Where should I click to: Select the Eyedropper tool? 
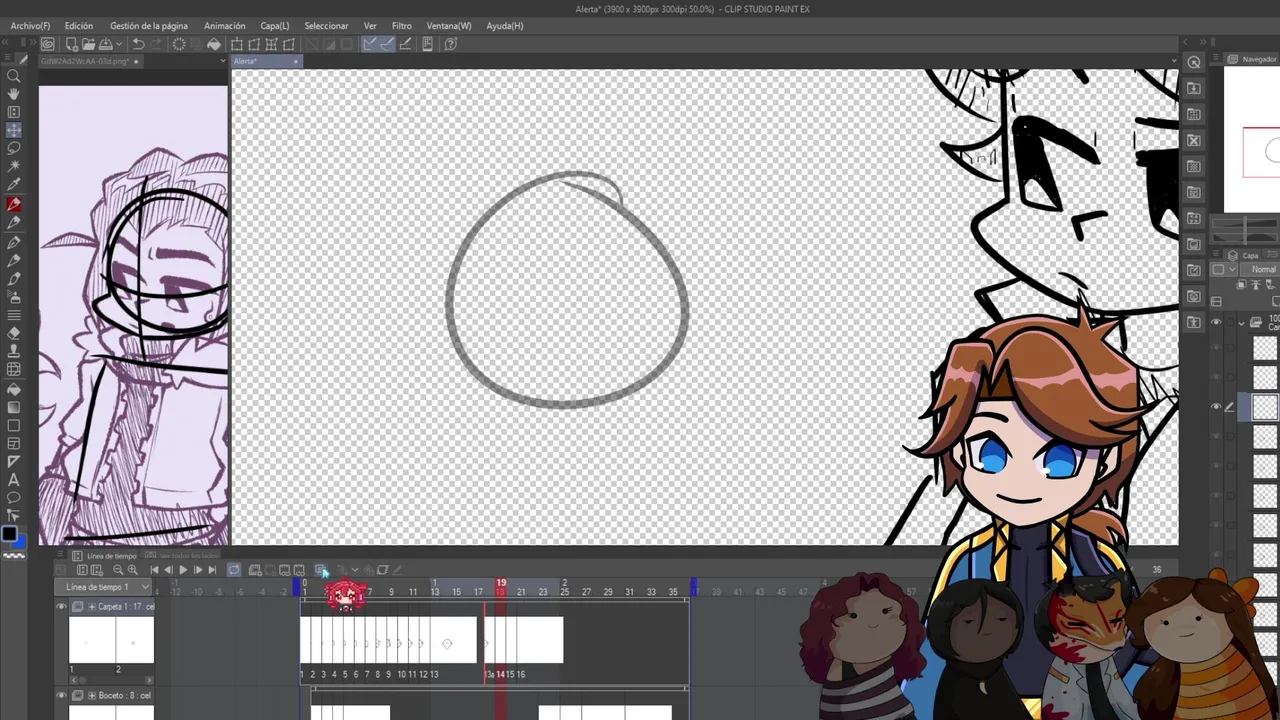14,185
